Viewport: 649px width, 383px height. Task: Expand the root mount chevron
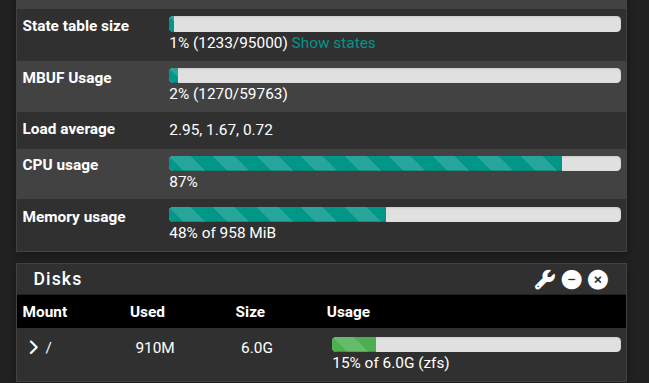[x=34, y=347]
